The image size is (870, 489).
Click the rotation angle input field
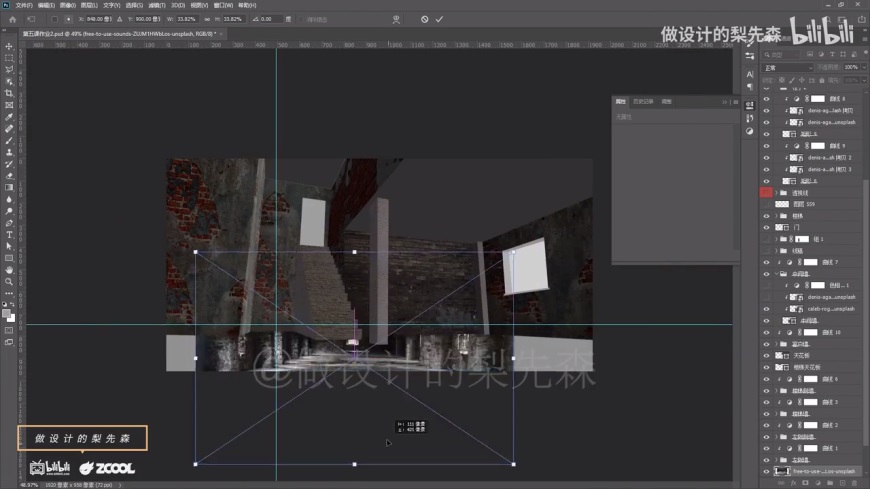[x=271, y=19]
